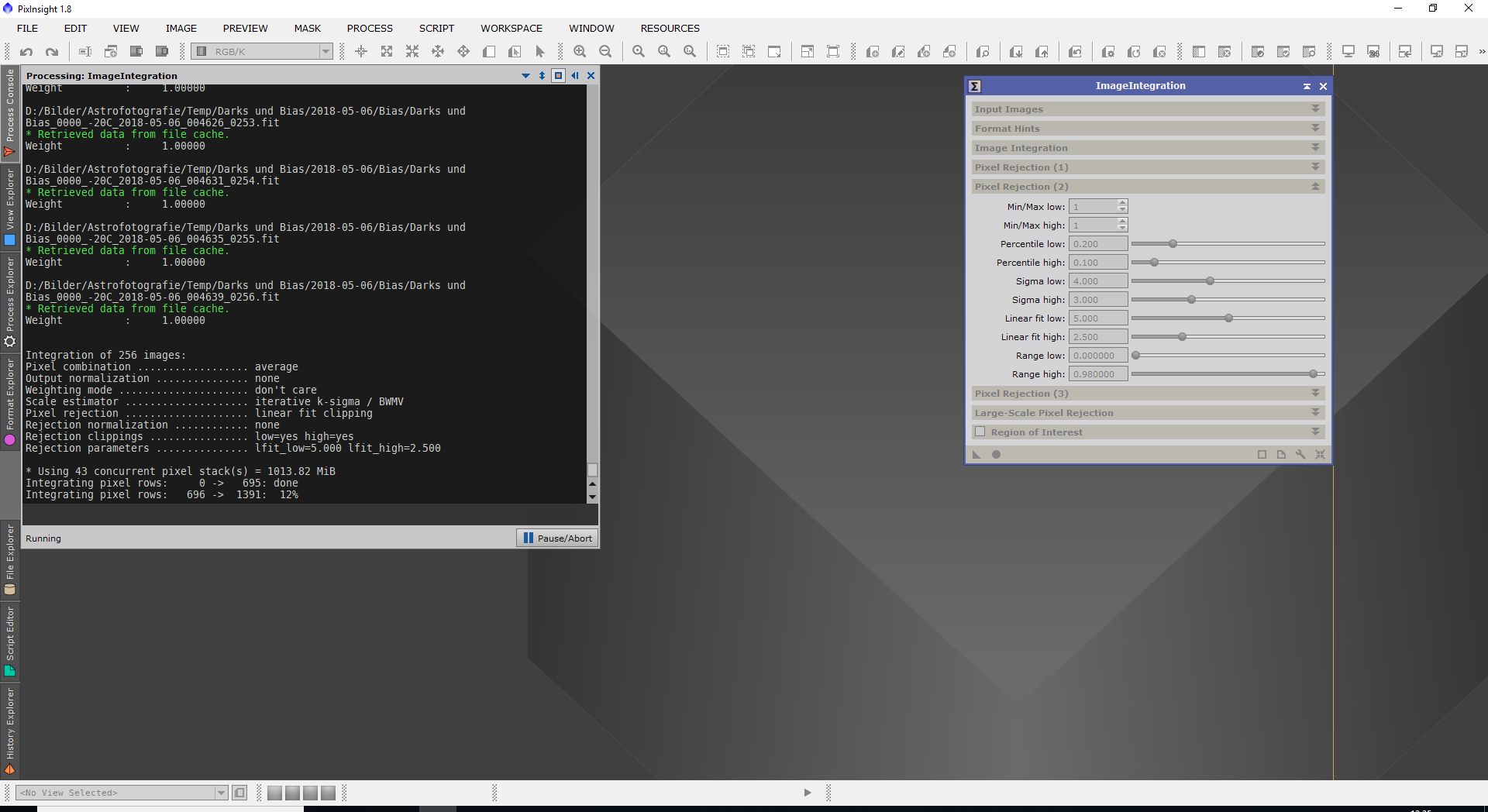This screenshot has width=1488, height=812.
Task: Open the File Explorer side tab
Action: tap(10, 559)
